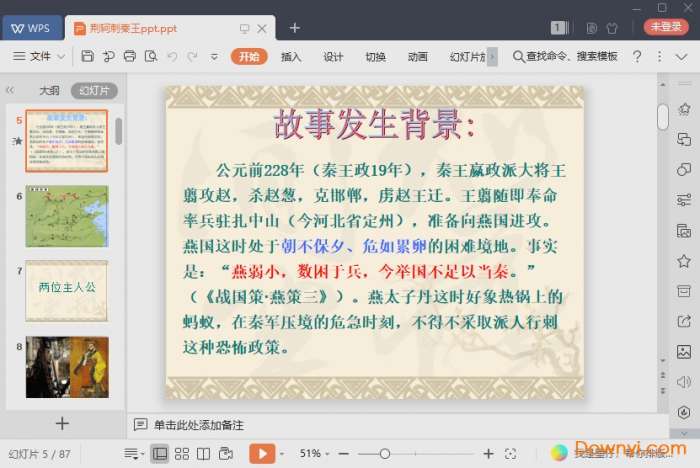Open the picture icon in right sidebar
Viewport: 700px width, 468px height.
[x=684, y=351]
